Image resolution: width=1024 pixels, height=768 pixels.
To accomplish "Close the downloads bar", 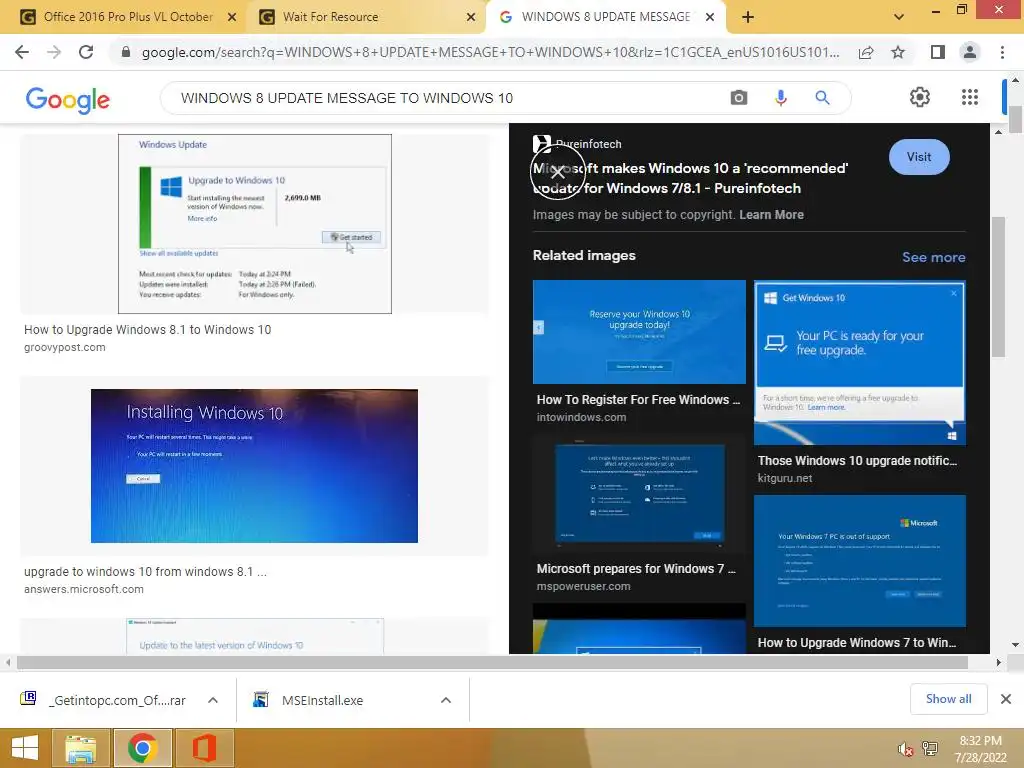I will point(1006,699).
